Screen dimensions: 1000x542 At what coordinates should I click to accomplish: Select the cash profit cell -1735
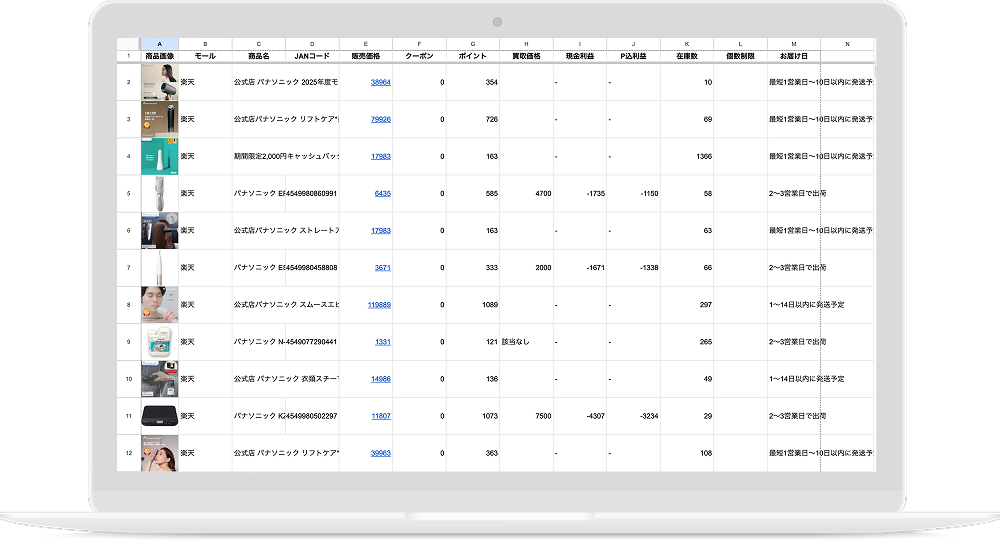(580, 193)
